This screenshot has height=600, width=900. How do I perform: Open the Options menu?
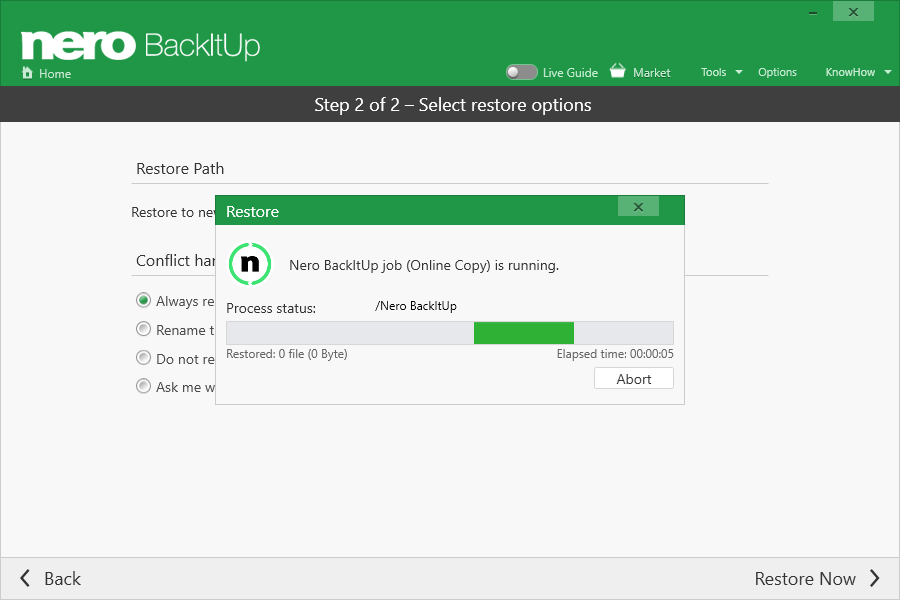tap(777, 72)
